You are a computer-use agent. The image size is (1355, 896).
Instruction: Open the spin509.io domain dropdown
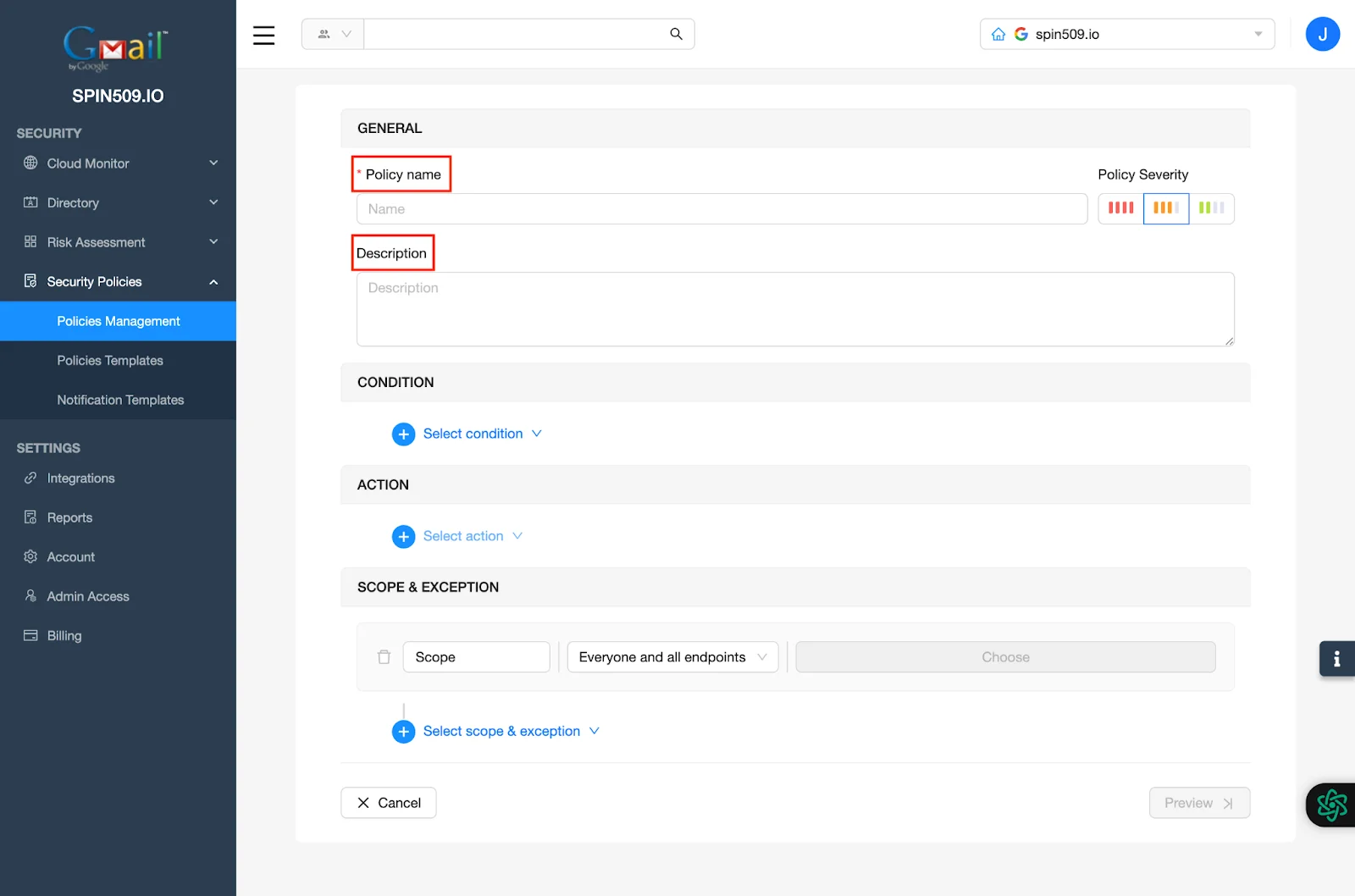1257,34
